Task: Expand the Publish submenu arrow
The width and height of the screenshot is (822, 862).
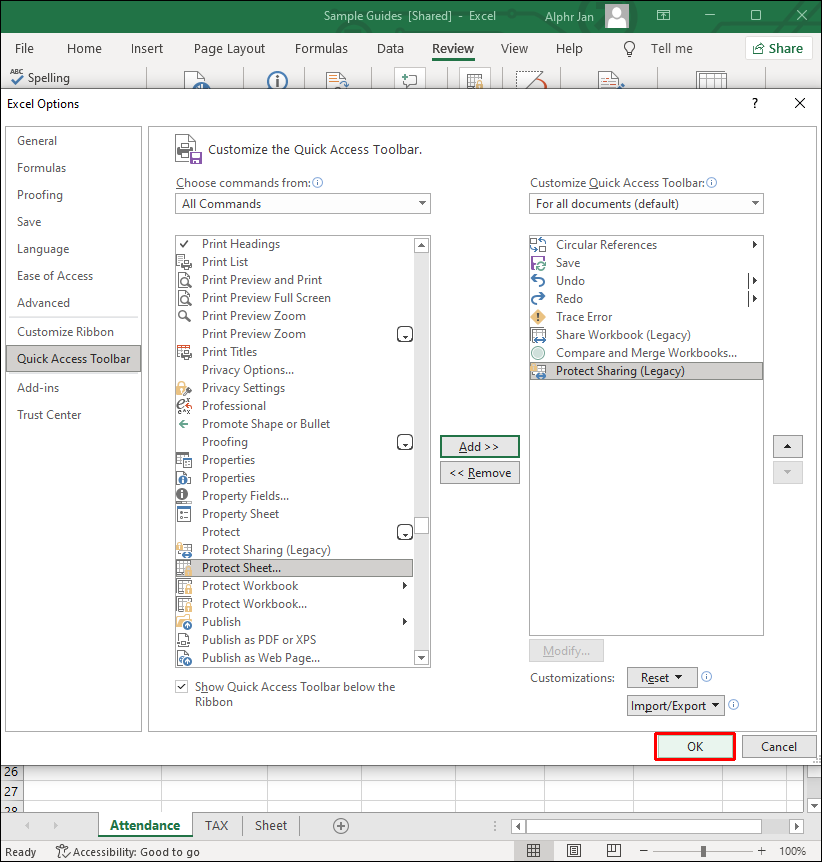Action: [405, 622]
